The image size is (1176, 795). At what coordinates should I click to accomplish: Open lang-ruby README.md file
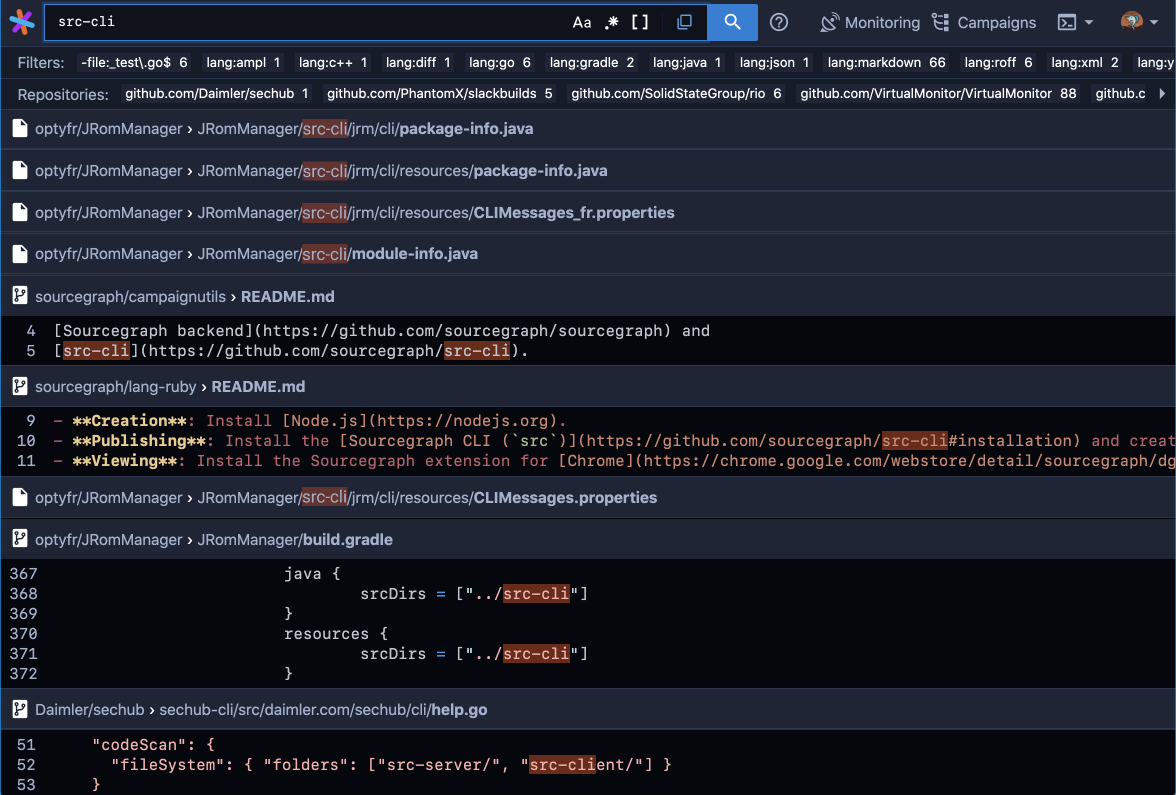258,387
